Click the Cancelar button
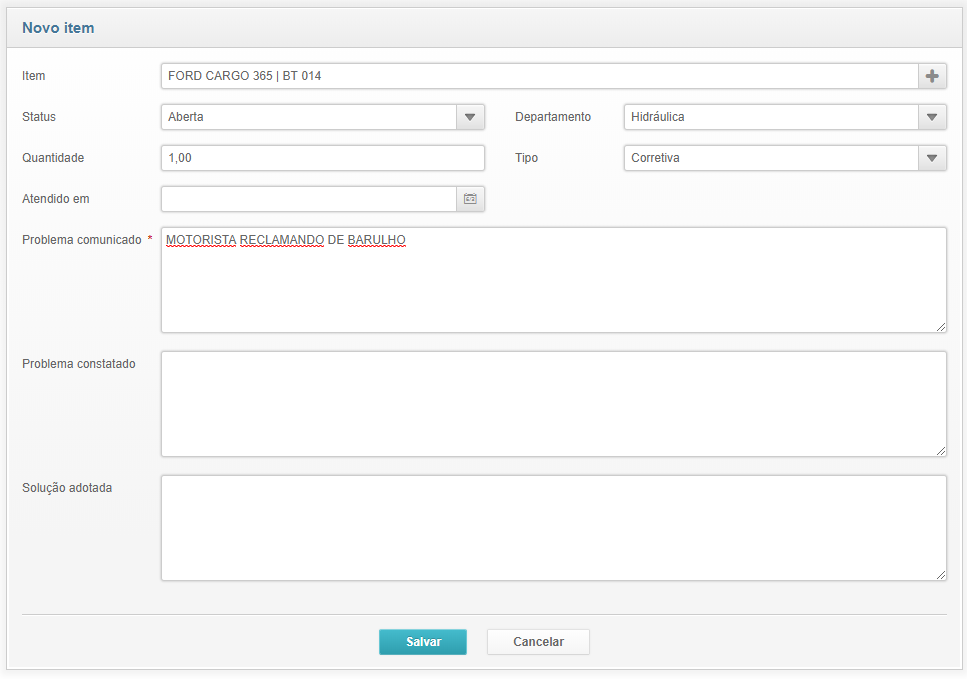Viewport: 967px width, 679px height. click(538, 642)
